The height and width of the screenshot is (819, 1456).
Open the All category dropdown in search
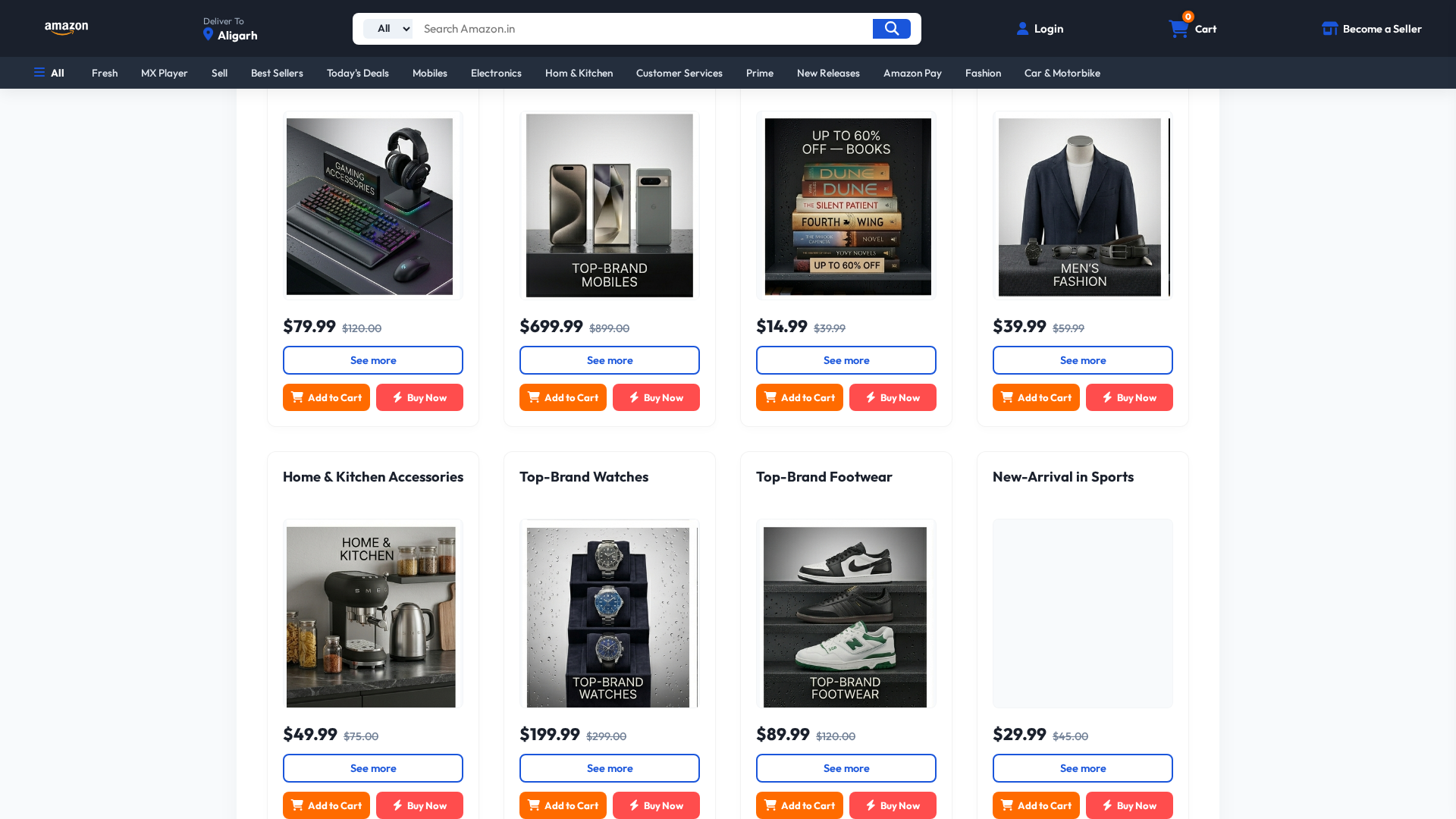click(388, 29)
